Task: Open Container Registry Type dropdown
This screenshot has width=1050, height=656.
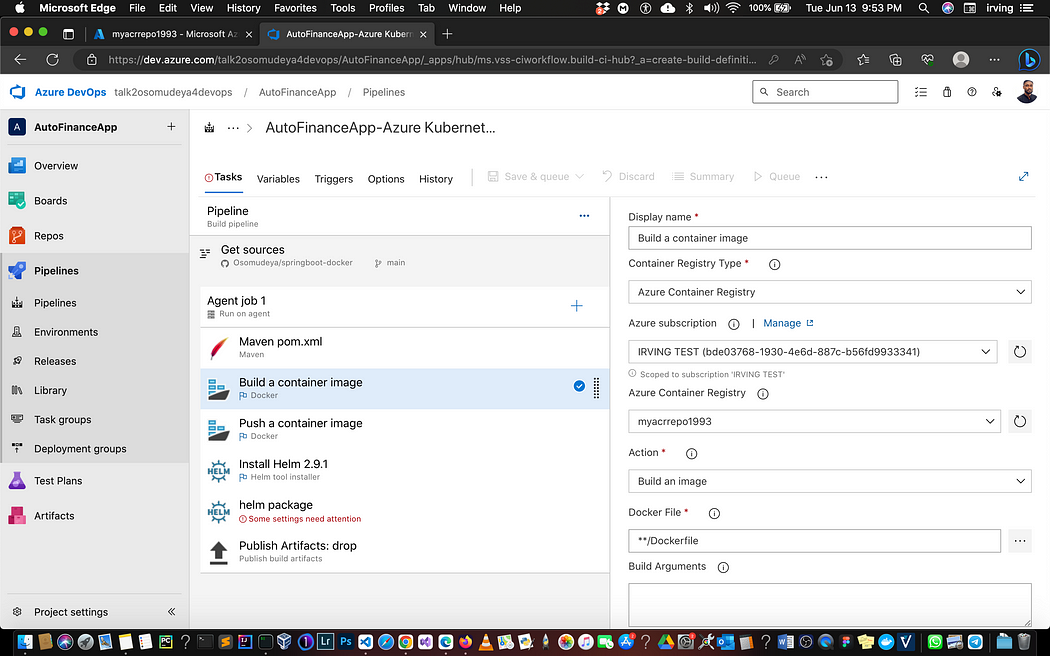Action: [x=830, y=292]
